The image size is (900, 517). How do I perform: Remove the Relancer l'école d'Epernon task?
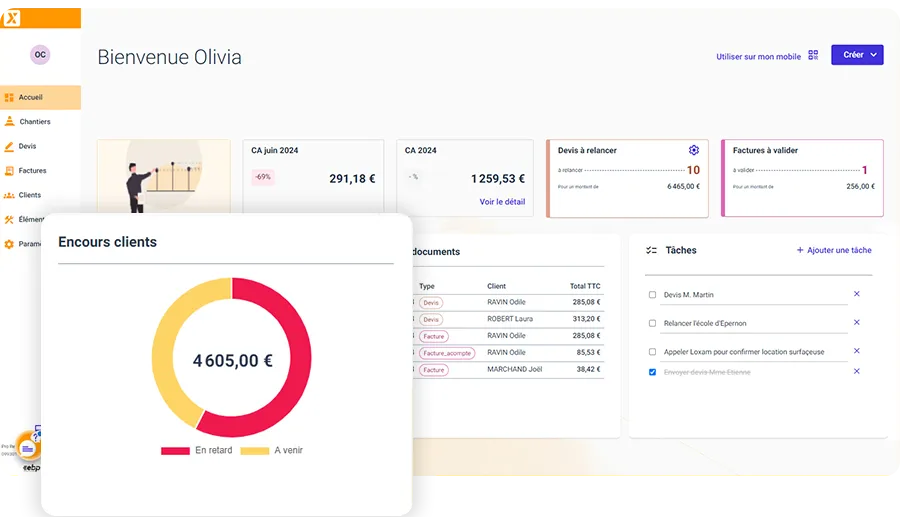[856, 322]
